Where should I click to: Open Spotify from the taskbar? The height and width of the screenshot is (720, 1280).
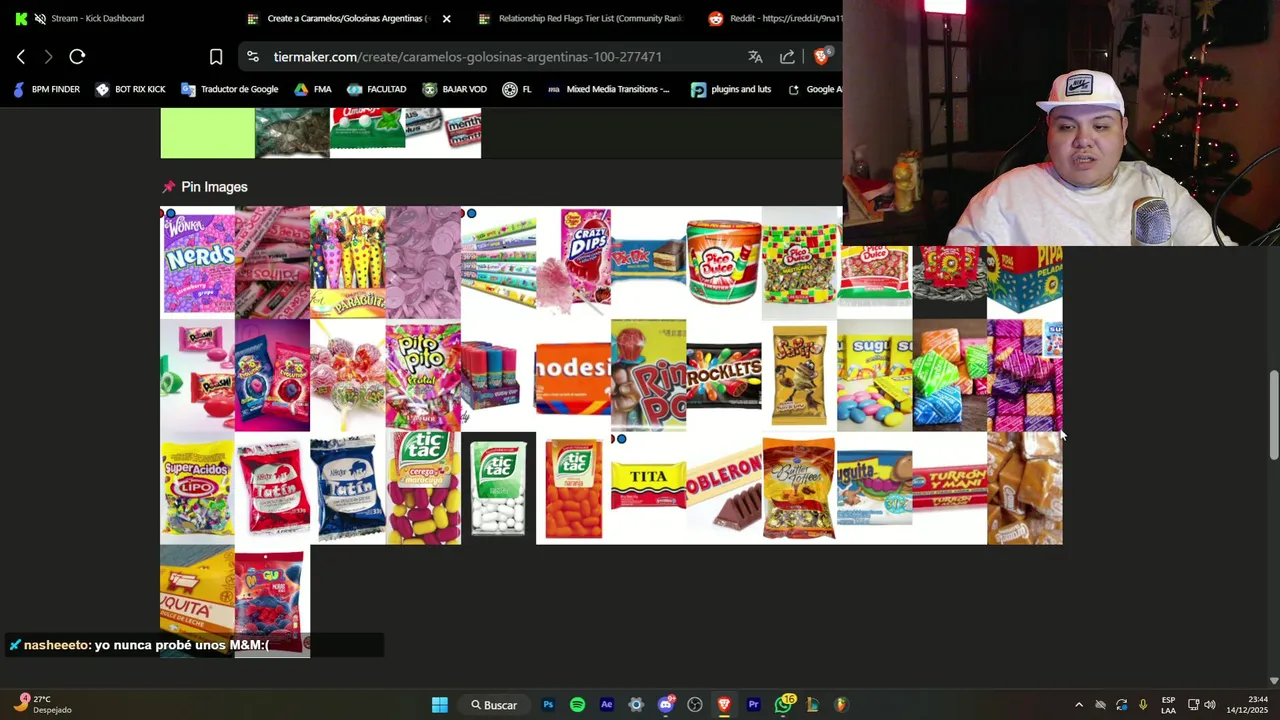point(577,705)
